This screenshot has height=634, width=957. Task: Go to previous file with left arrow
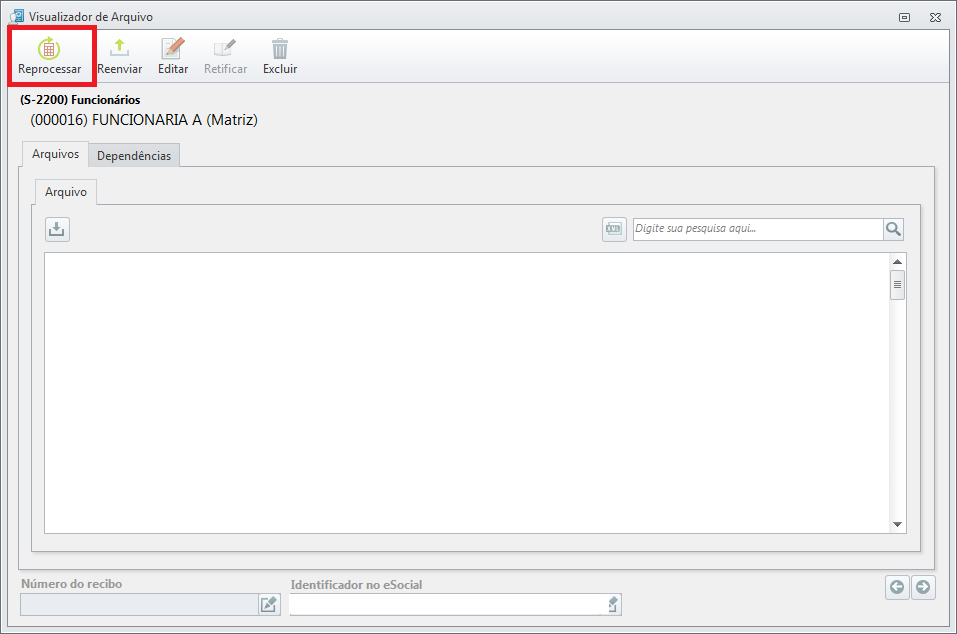tap(897, 587)
